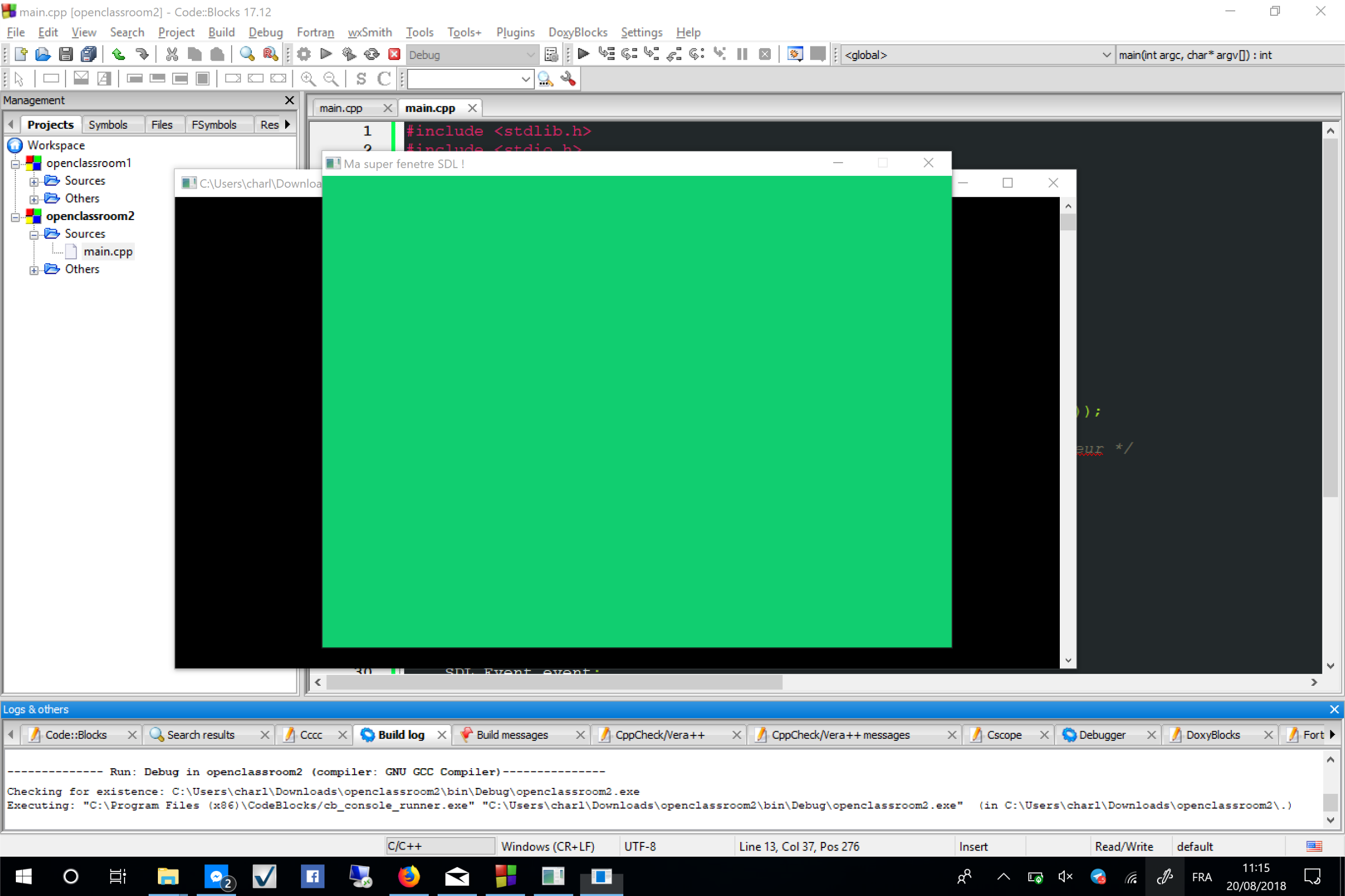Screen dimensions: 1345x896
Task: Abort the build with red X icon
Action: pyautogui.click(x=394, y=54)
